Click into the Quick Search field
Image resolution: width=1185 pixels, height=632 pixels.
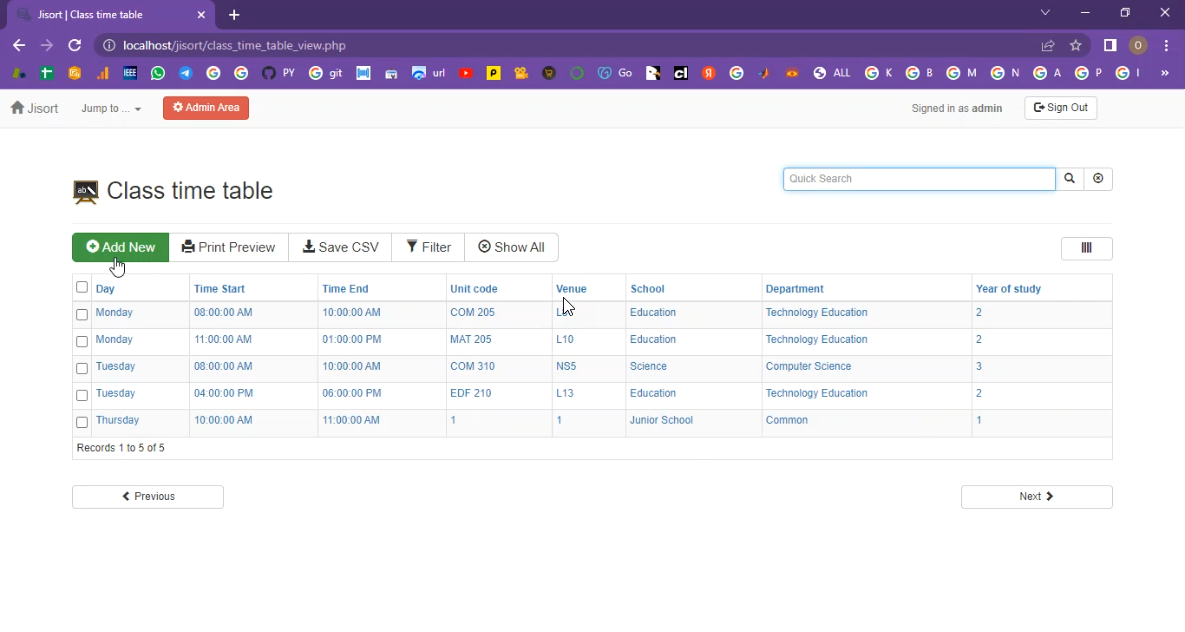[x=918, y=179]
